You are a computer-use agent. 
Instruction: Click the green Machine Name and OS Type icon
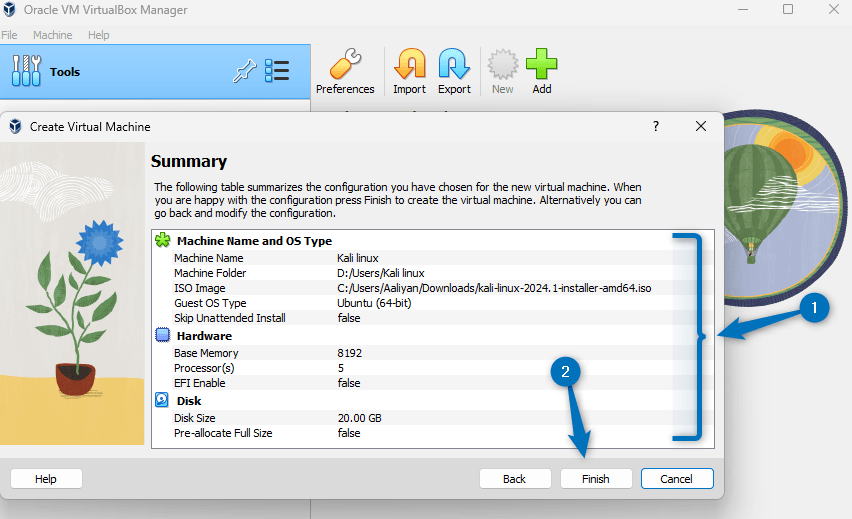click(162, 240)
